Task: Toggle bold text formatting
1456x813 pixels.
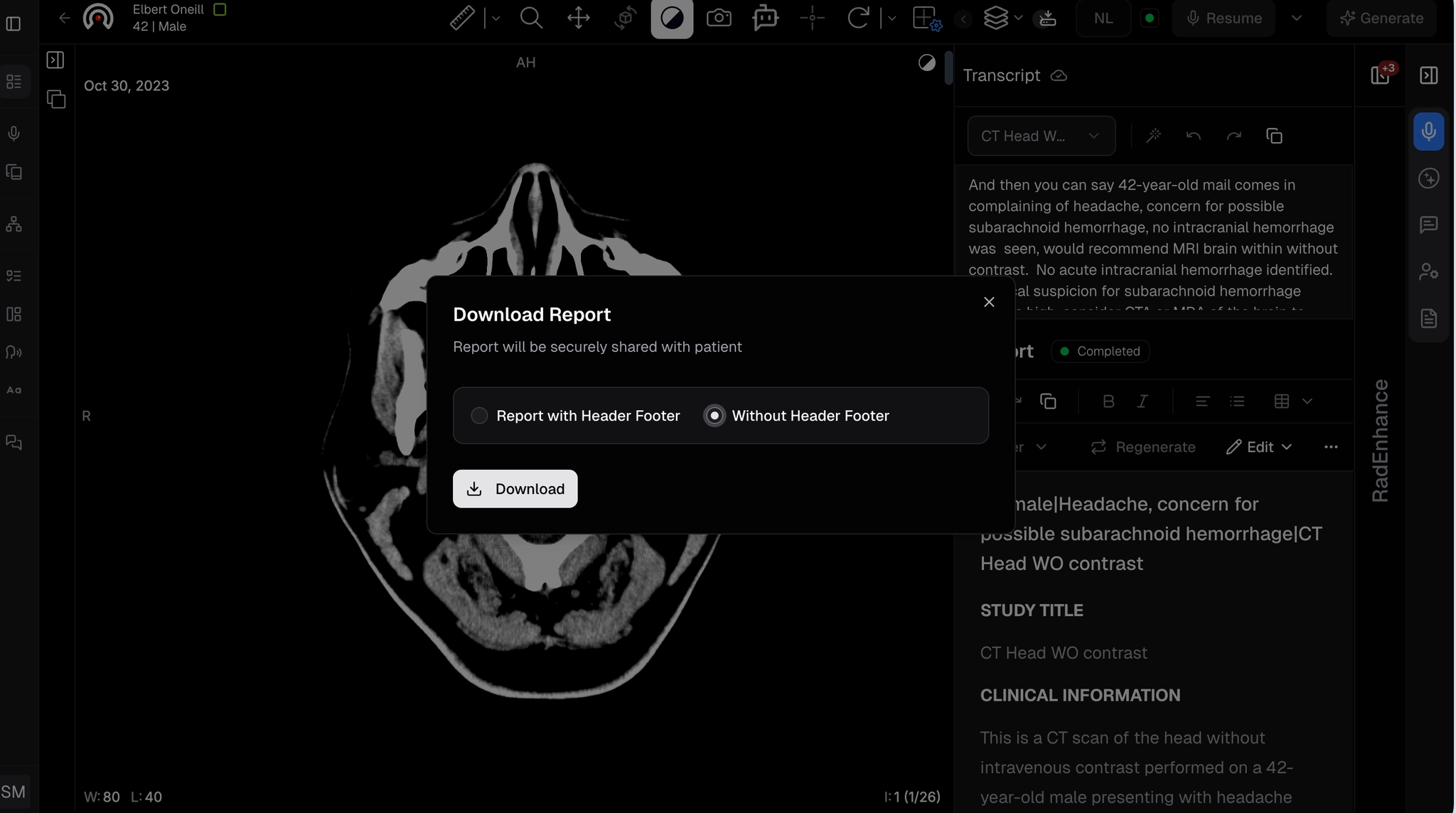Action: coord(1108,402)
